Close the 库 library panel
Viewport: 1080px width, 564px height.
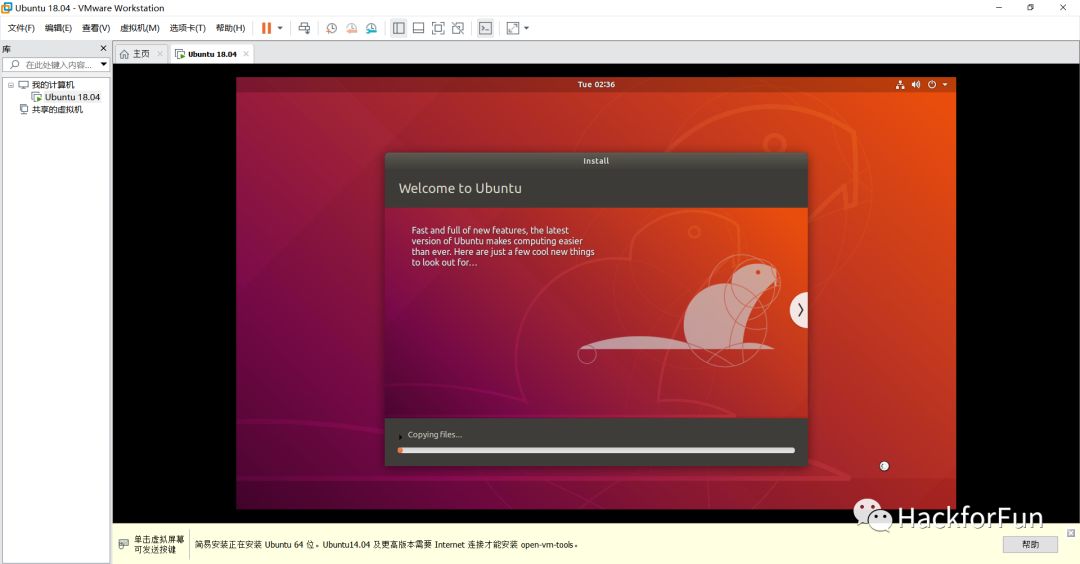pyautogui.click(x=103, y=48)
